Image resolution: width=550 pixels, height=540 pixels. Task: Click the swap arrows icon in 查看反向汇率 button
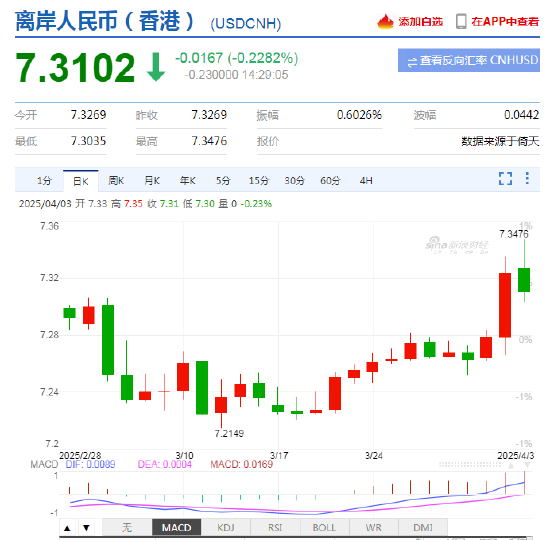tap(412, 62)
